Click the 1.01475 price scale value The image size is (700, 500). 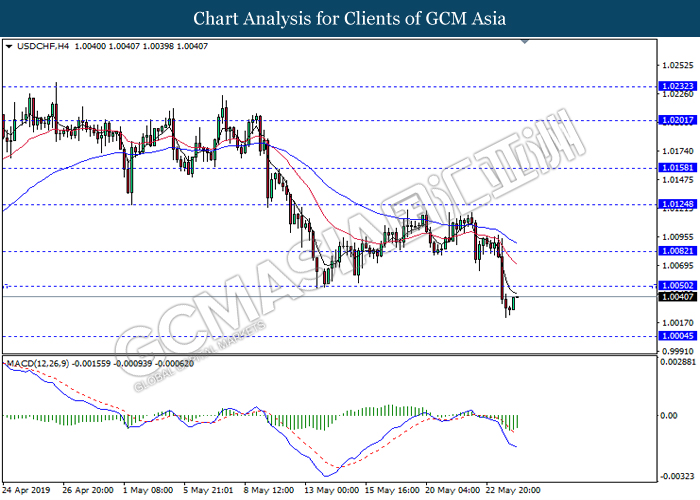[x=678, y=180]
